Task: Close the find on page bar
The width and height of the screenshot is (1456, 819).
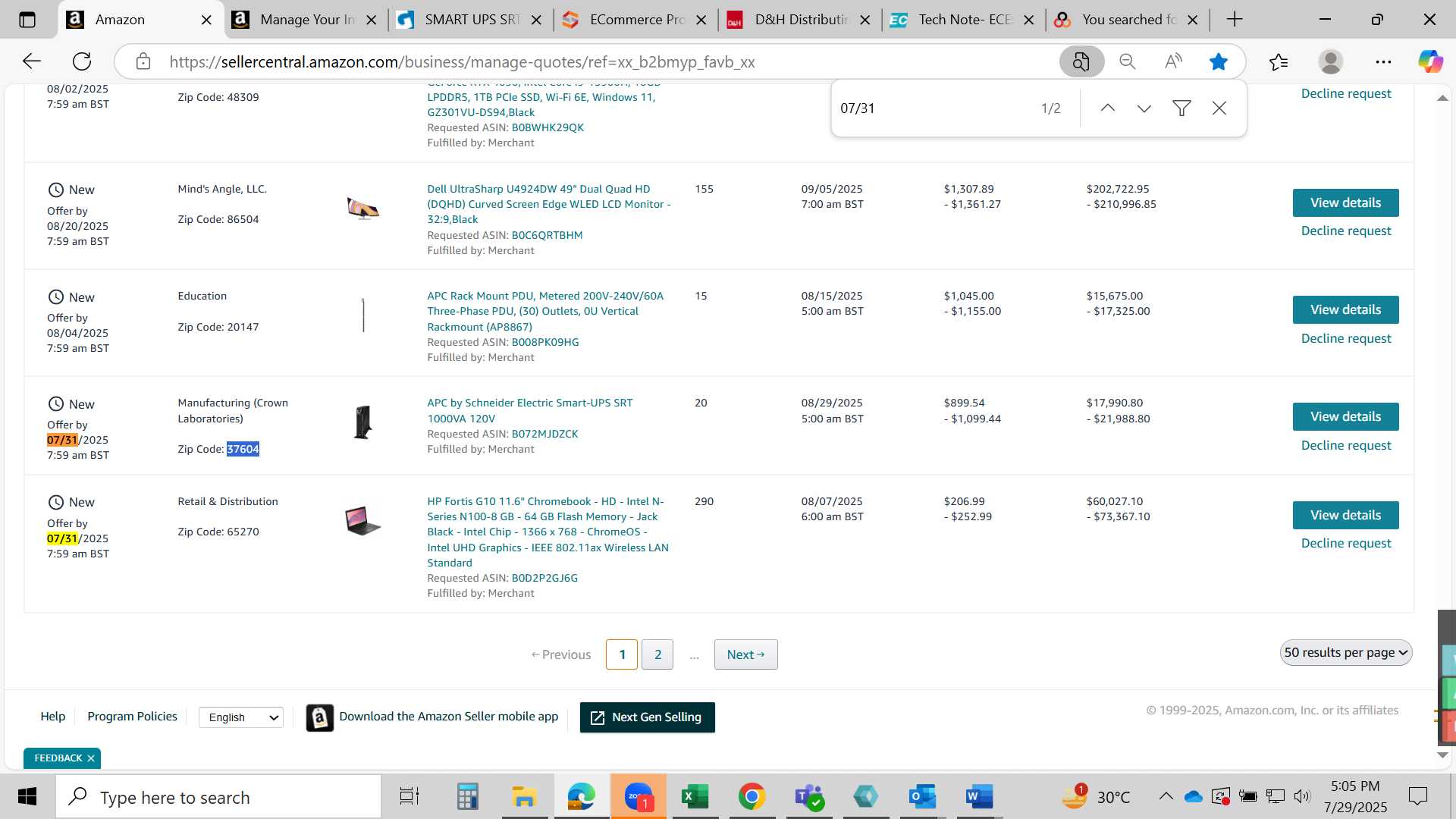Action: [x=1219, y=108]
